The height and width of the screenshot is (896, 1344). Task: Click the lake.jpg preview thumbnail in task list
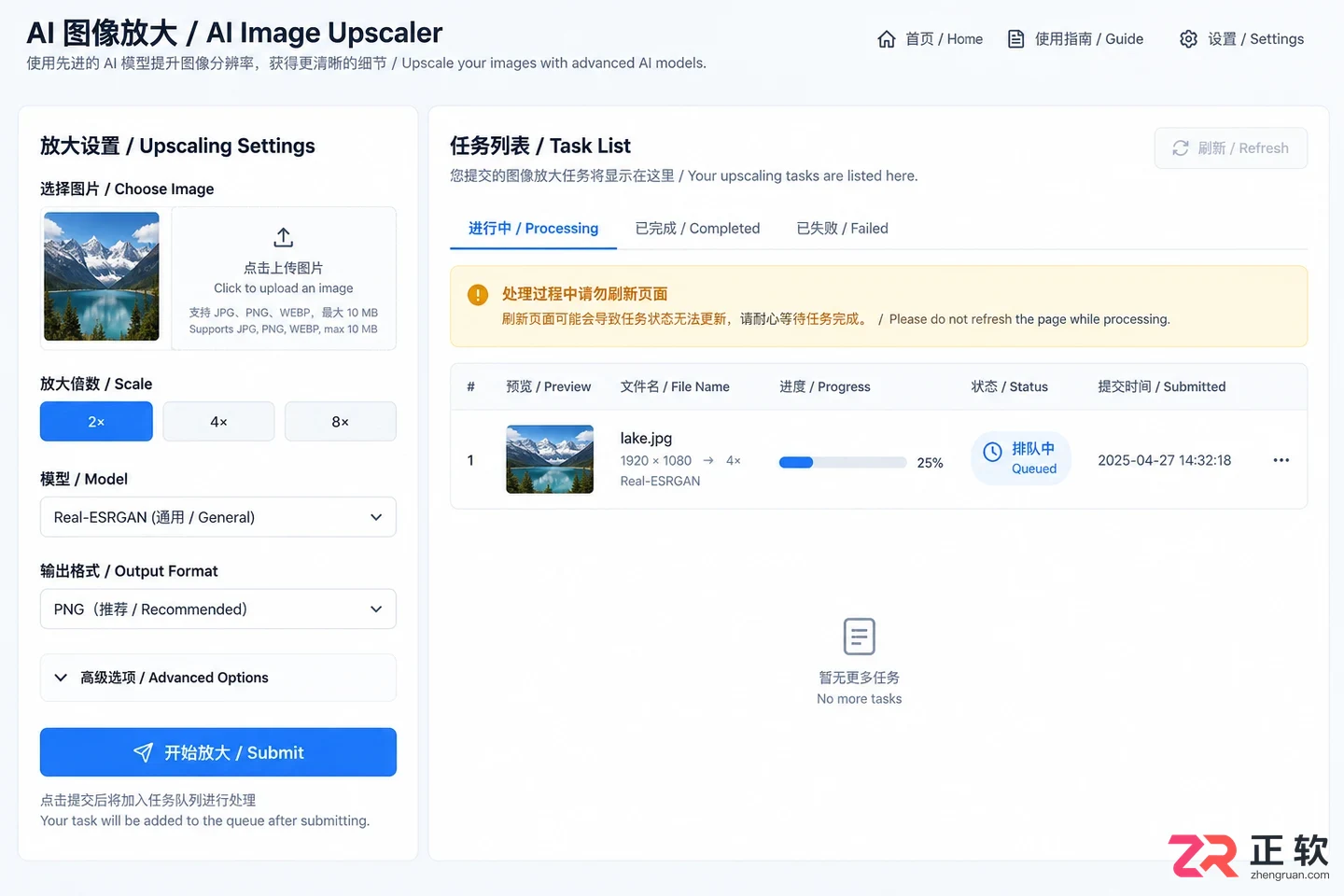pyautogui.click(x=550, y=459)
